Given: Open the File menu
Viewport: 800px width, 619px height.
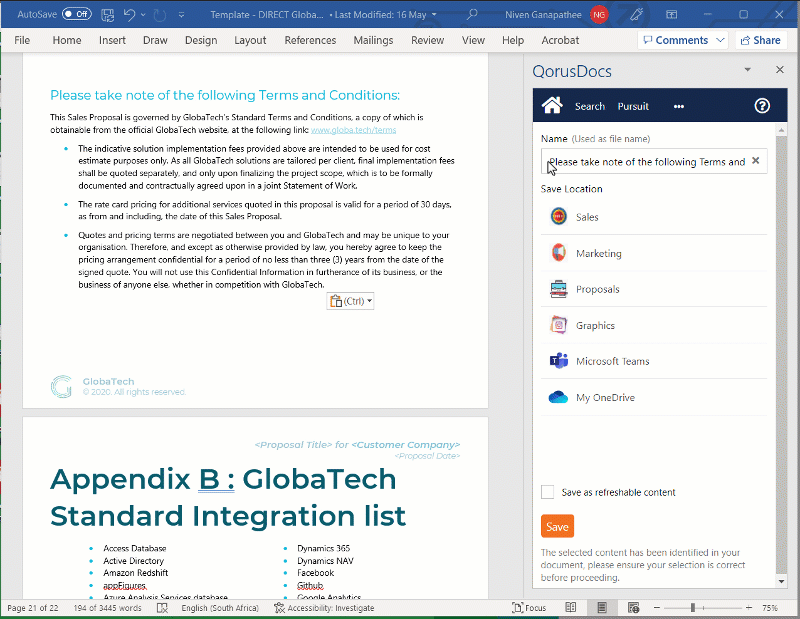Looking at the screenshot, I should click(22, 40).
